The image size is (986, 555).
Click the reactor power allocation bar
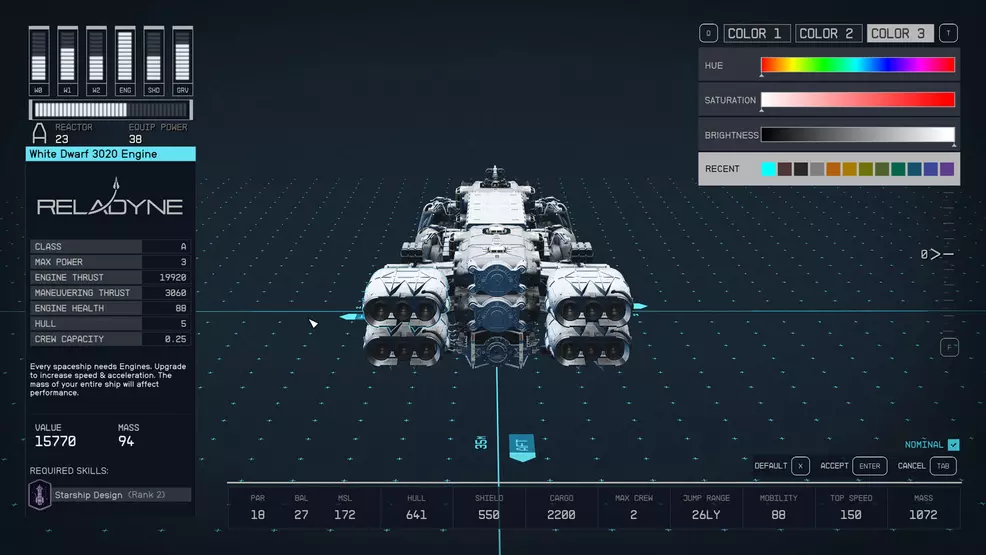pos(111,110)
